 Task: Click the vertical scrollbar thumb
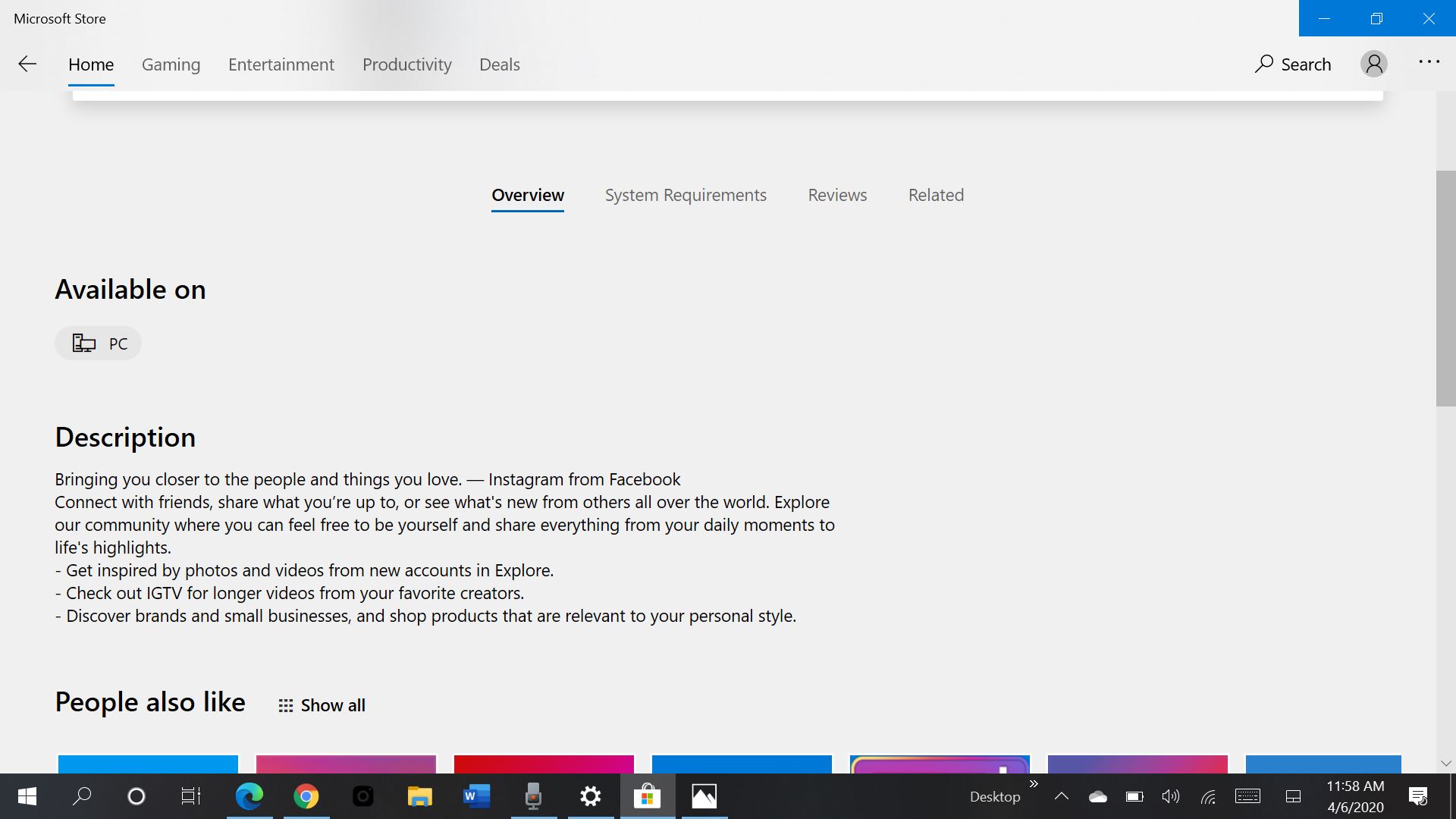pos(1445,288)
